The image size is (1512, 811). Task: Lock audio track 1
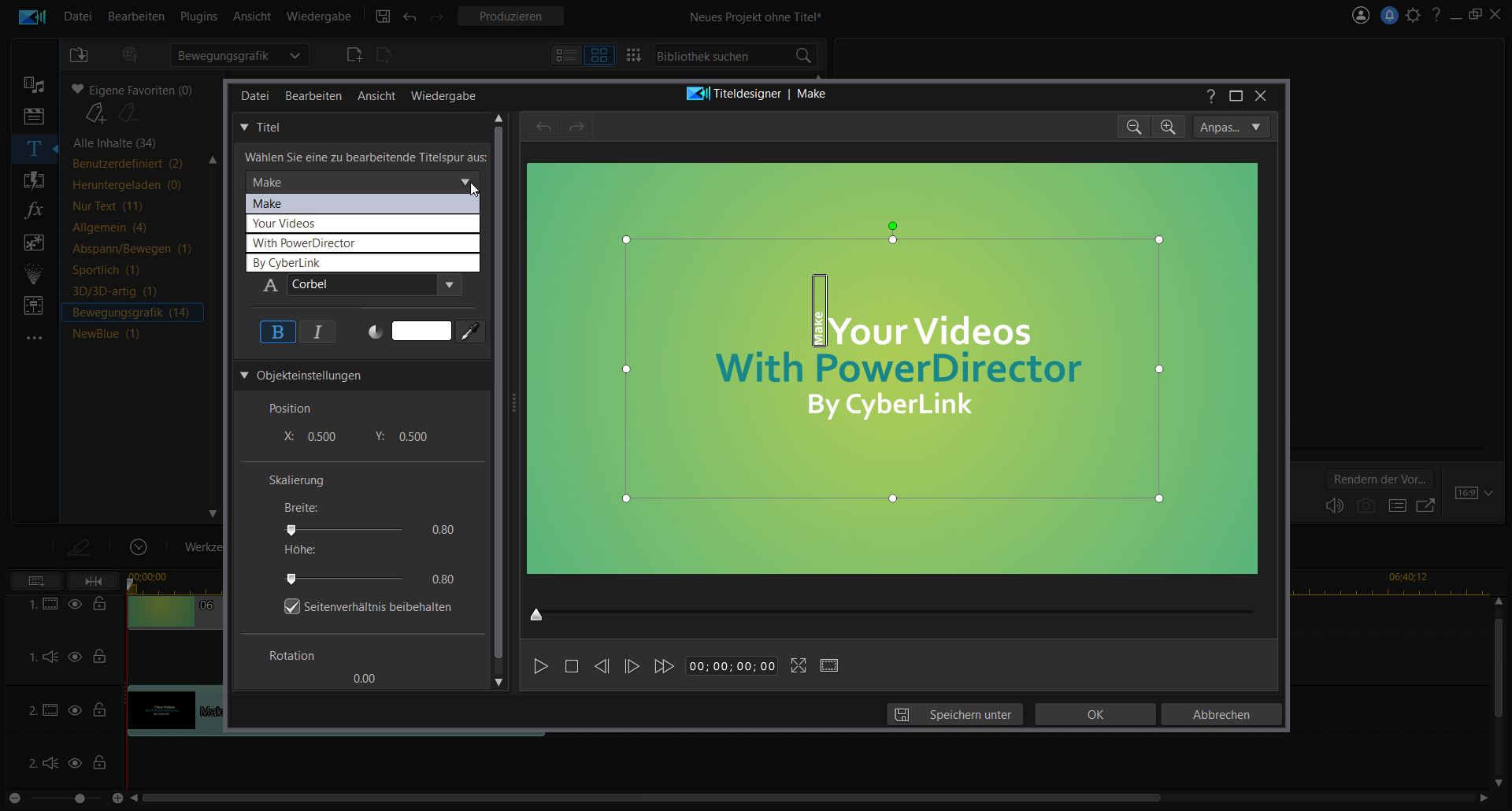tap(99, 656)
